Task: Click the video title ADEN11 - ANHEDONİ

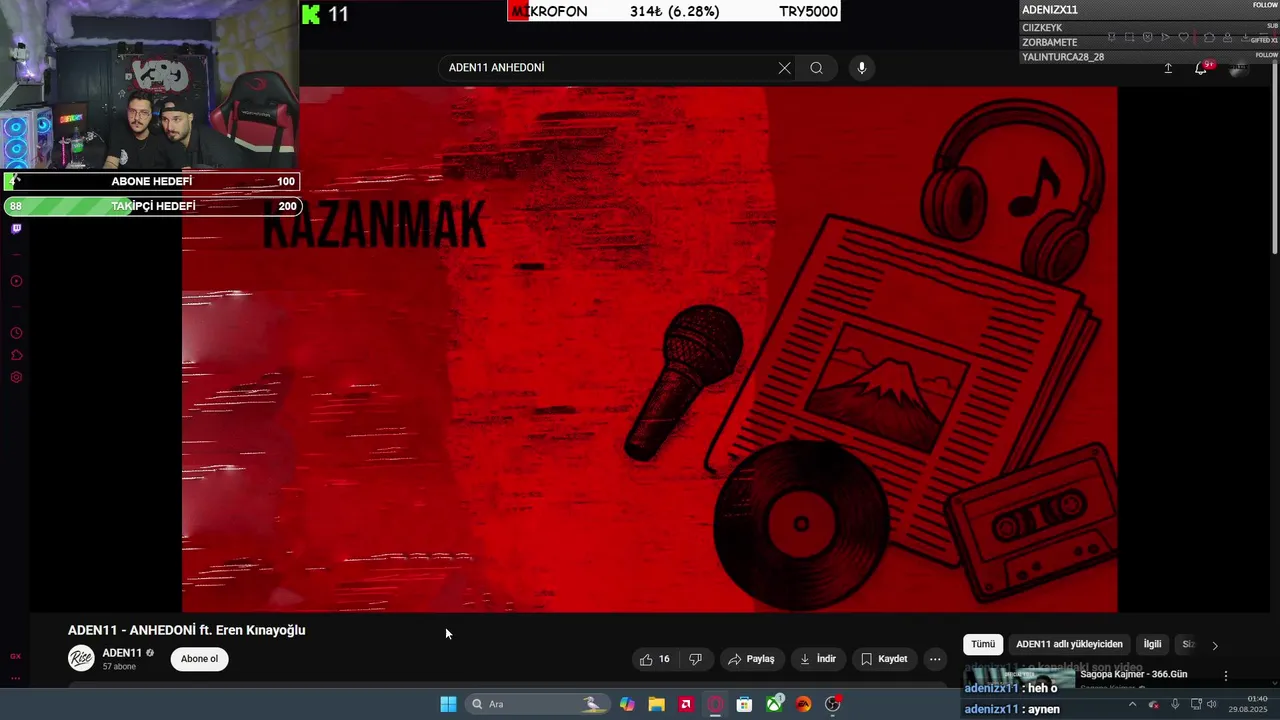Action: pos(187,630)
